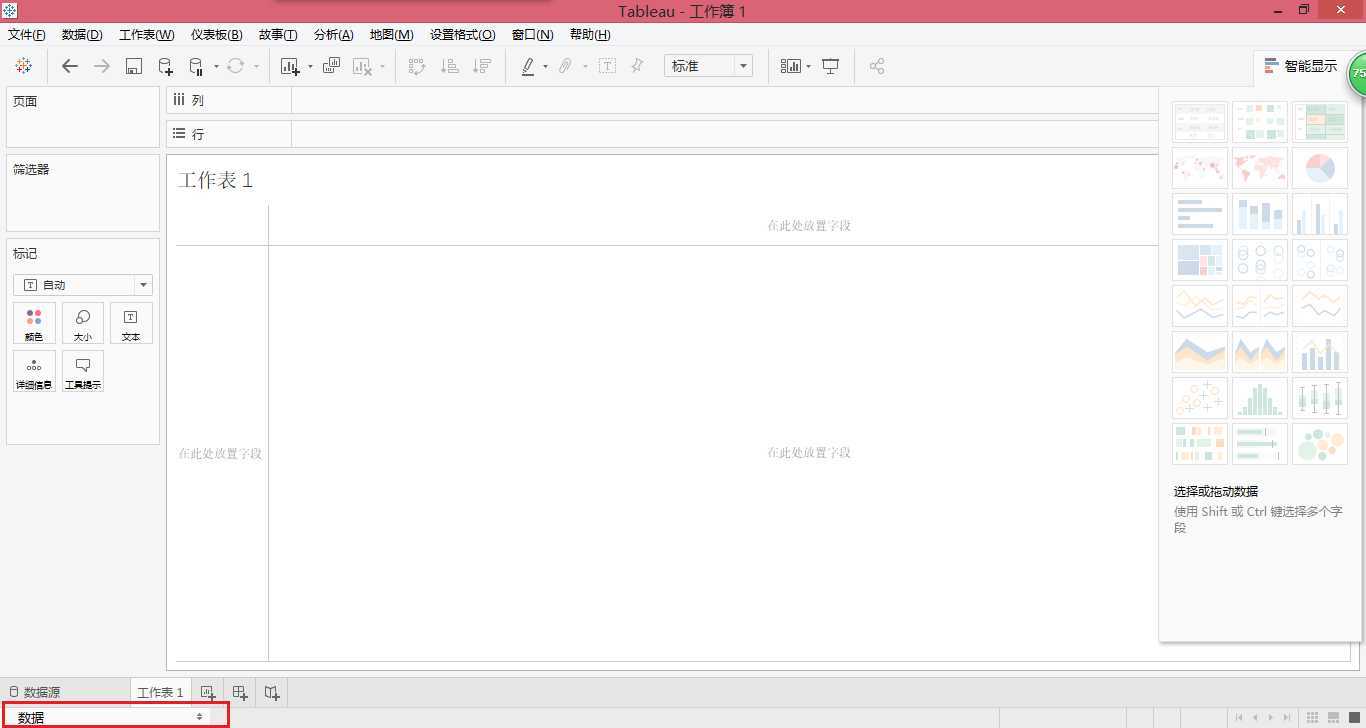This screenshot has width=1366, height=728.
Task: Open the 窗口(N) menu
Action: [x=532, y=35]
